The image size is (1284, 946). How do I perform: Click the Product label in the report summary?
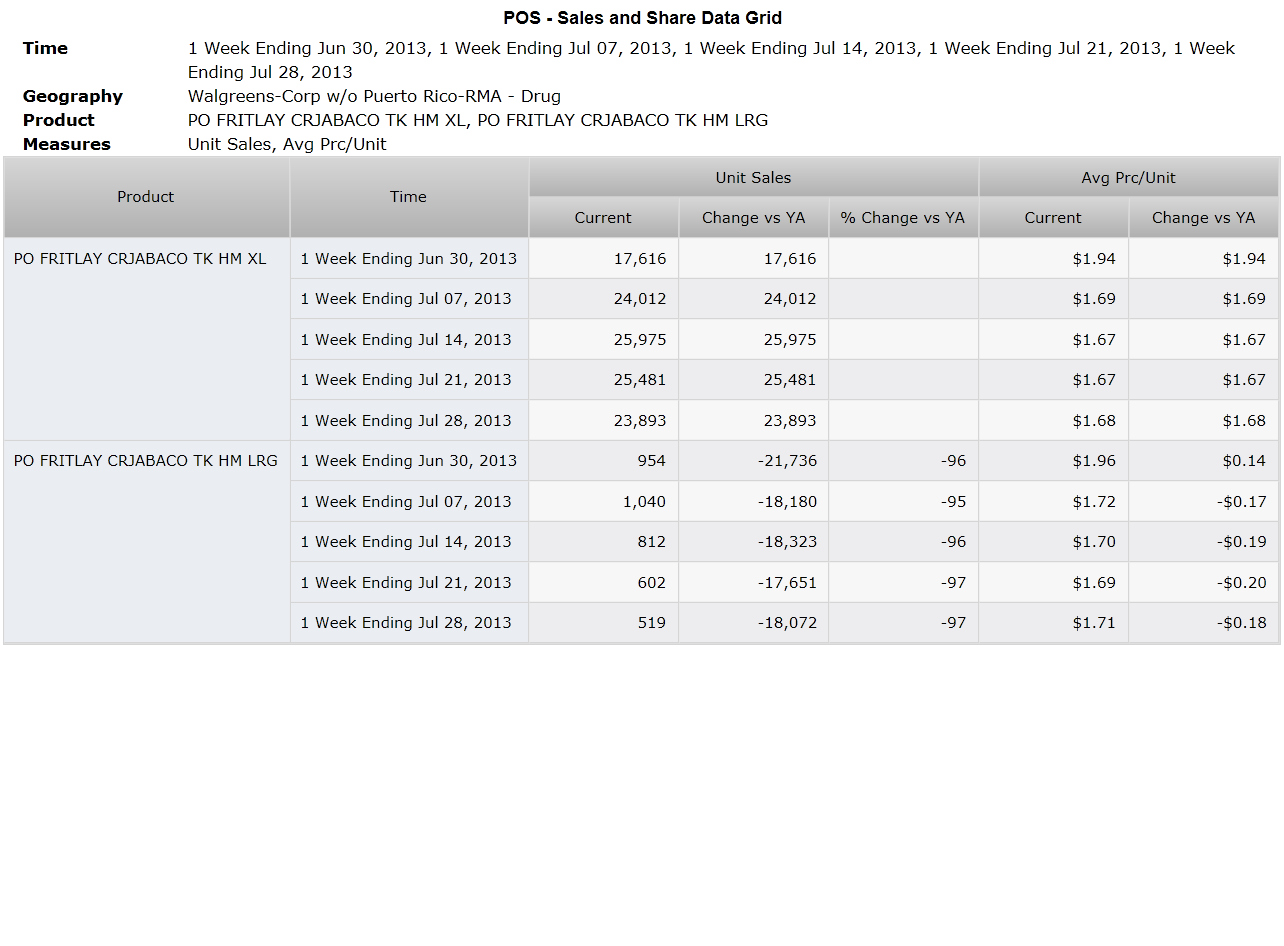point(59,120)
